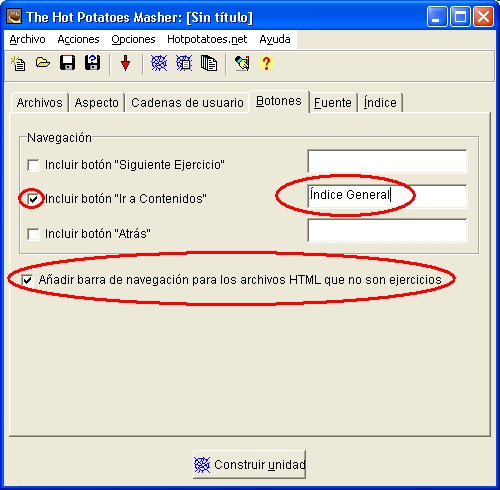Viewport: 500px width, 490px height.
Task: Click the stacked pages toolbar icon
Action: 209,63
